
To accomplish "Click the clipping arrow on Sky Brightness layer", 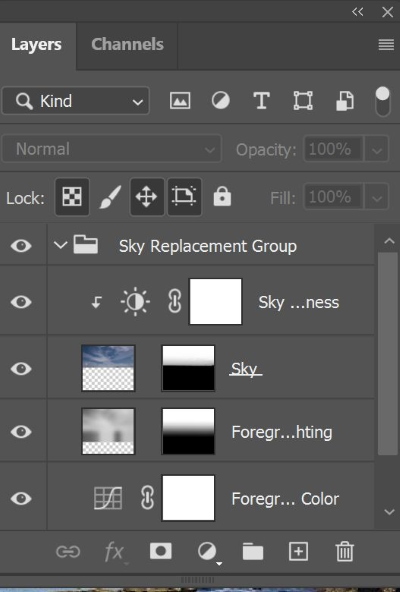I will [97, 302].
